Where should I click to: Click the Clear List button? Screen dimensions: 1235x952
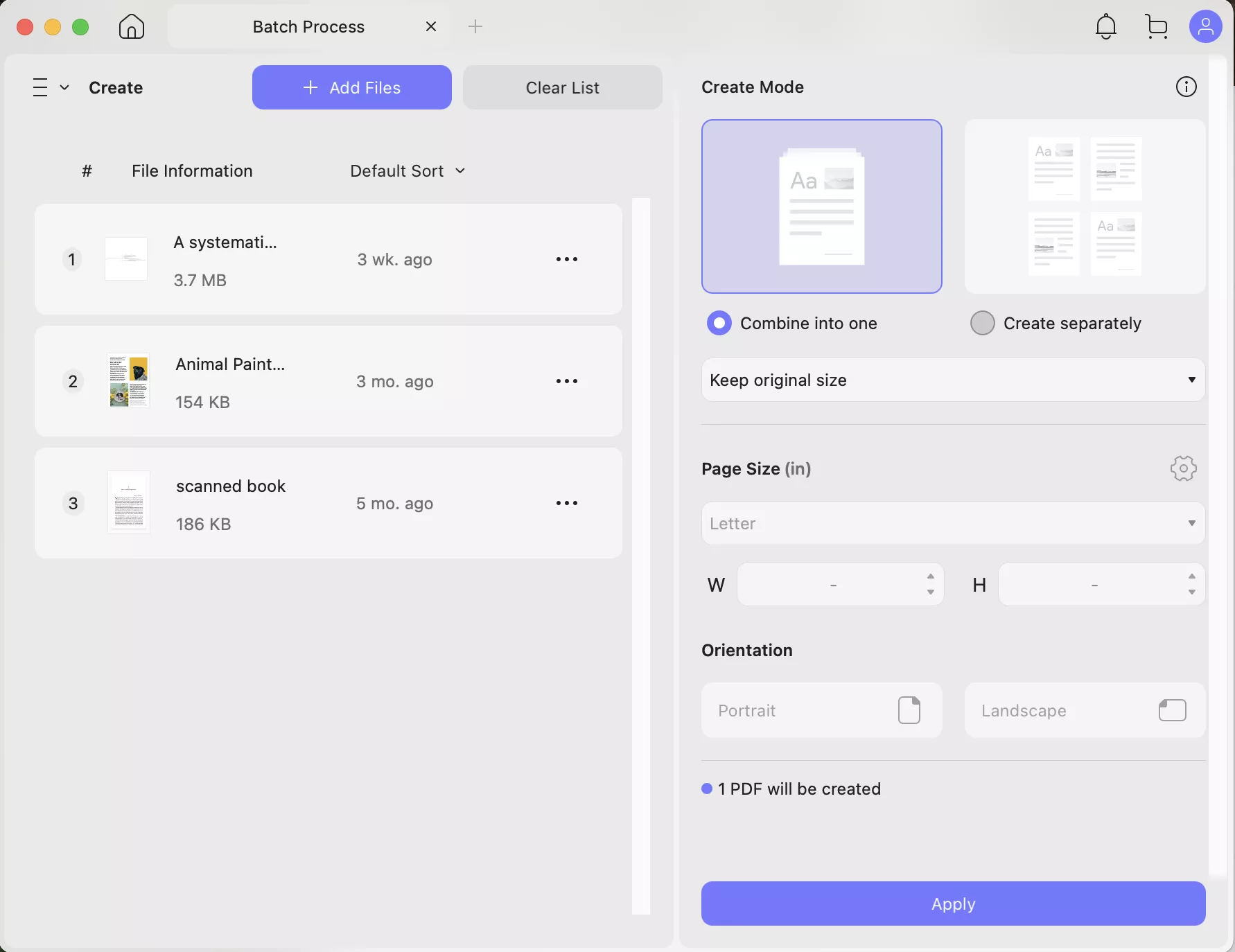pyautogui.click(x=563, y=87)
